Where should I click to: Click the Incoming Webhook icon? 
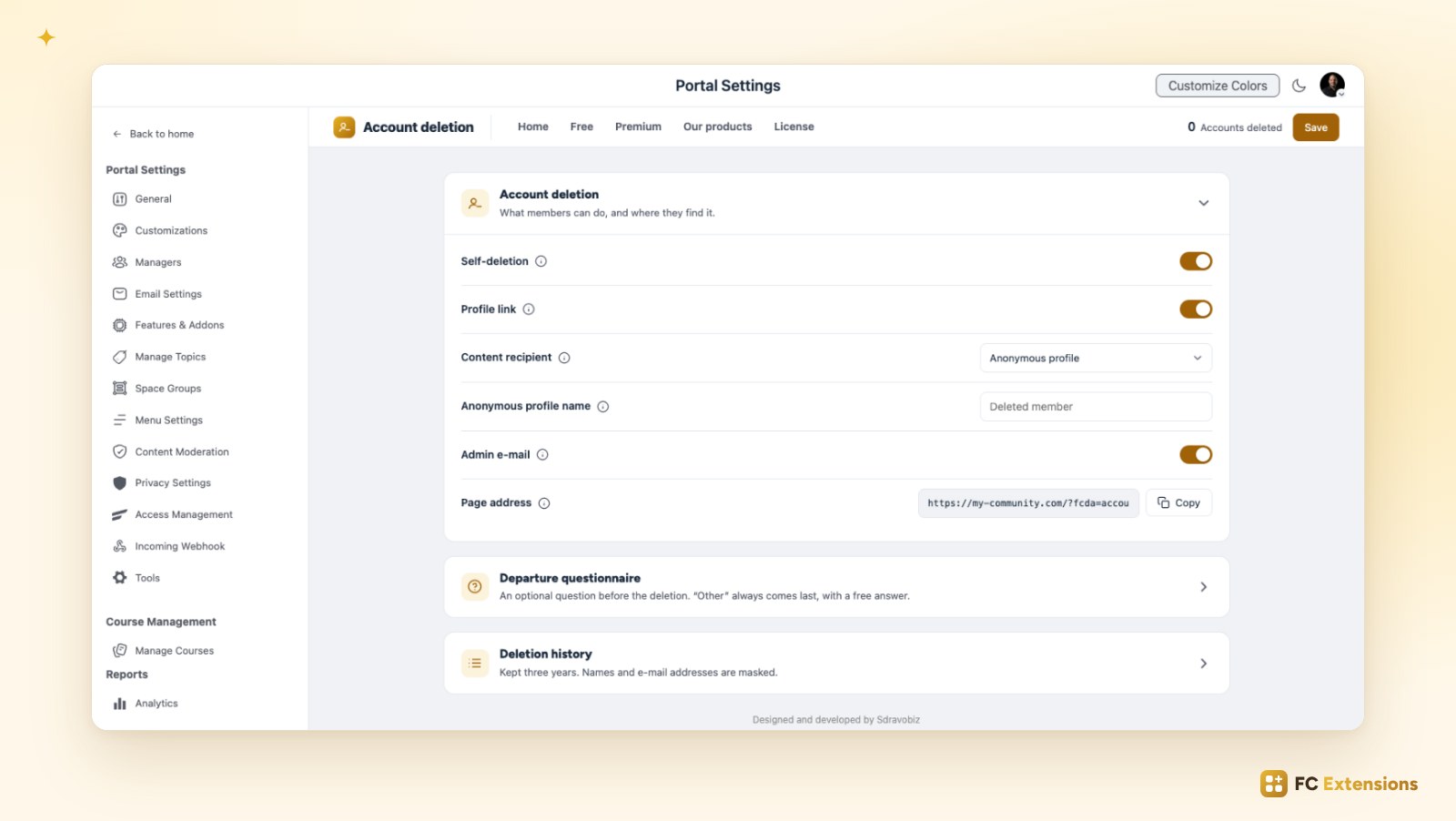point(119,546)
